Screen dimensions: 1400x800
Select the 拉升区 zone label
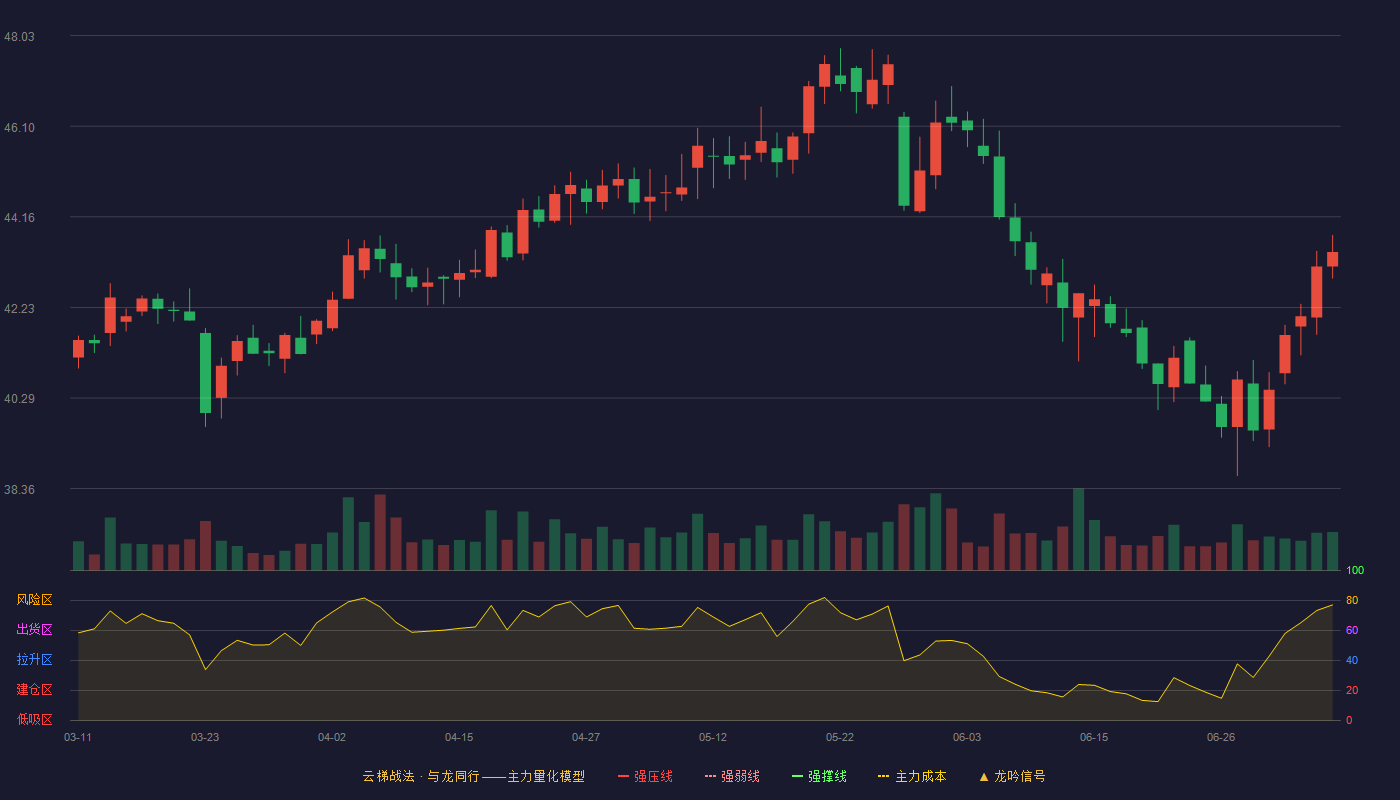pos(34,660)
